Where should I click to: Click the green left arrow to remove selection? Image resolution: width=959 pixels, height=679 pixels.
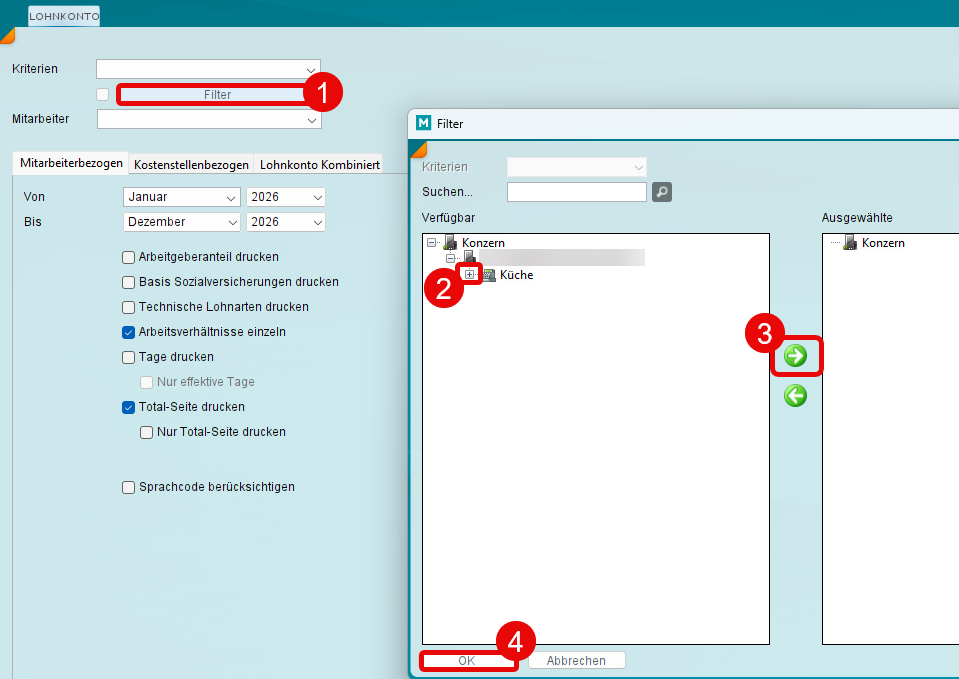[x=795, y=397]
